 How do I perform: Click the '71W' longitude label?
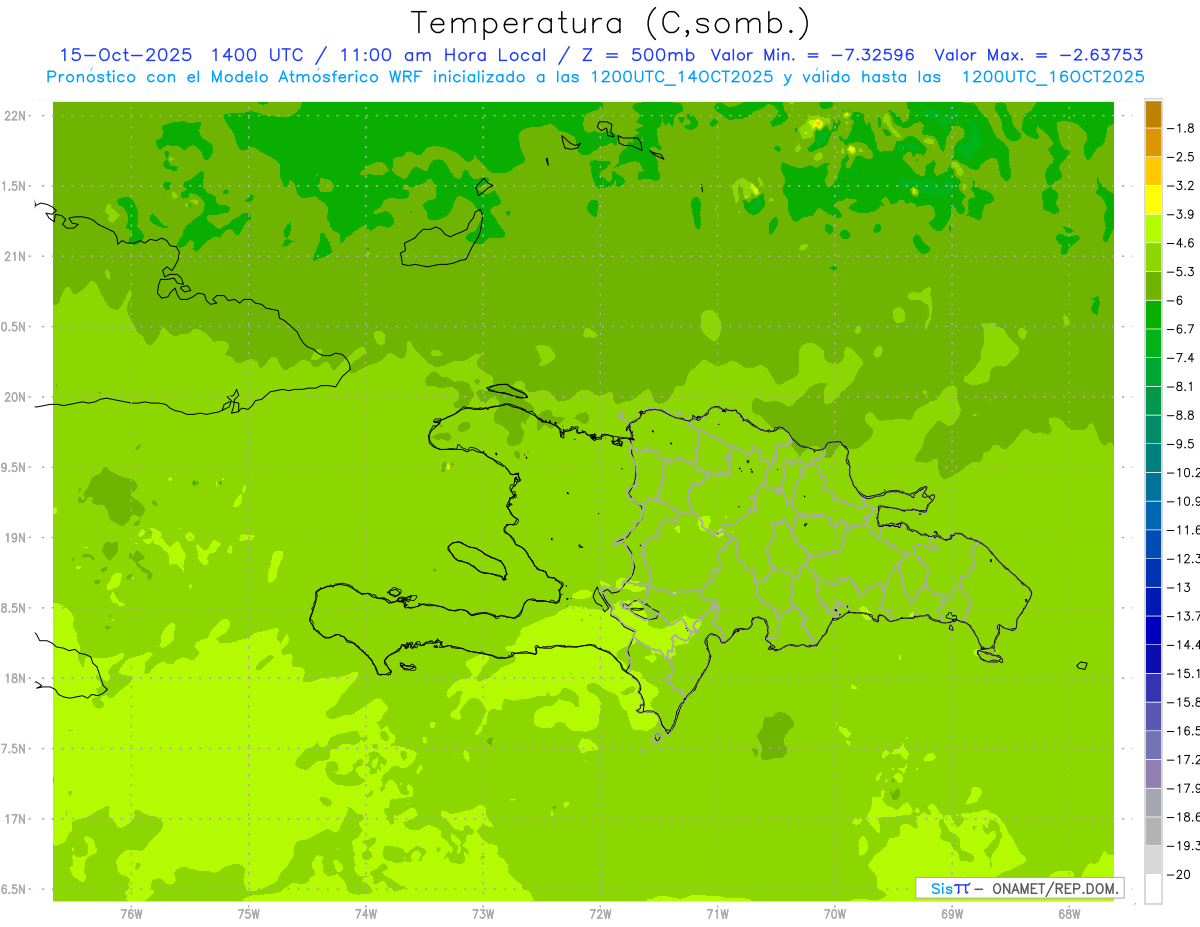[x=717, y=914]
